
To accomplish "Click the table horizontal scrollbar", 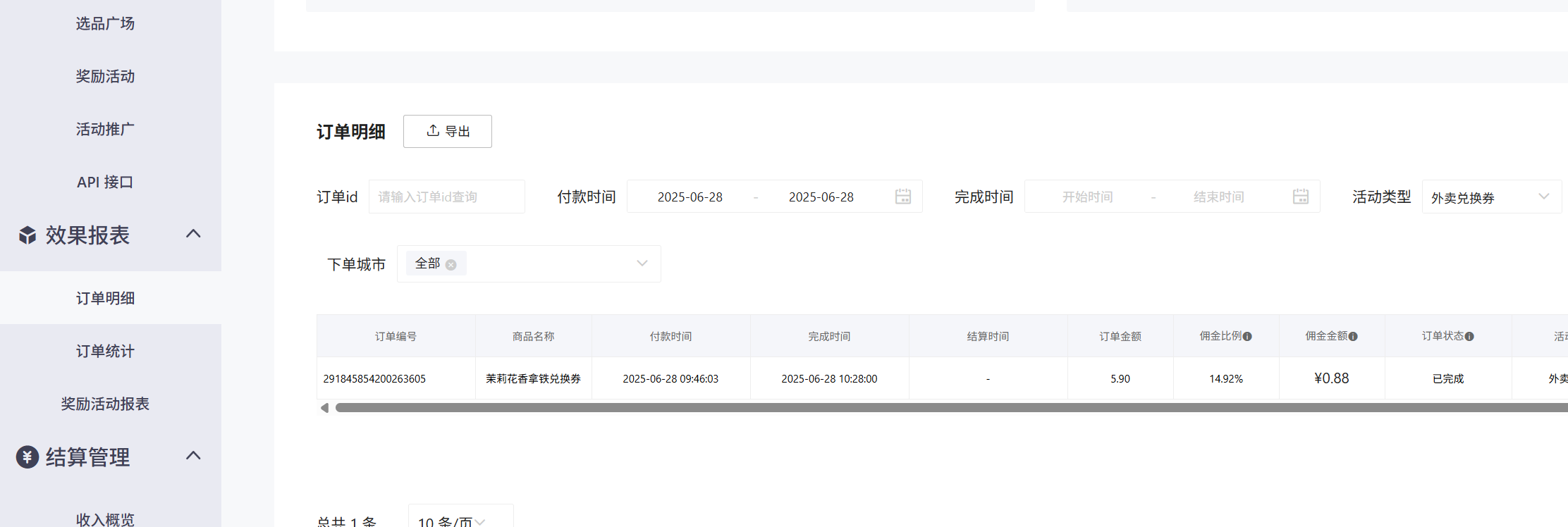I will (952, 408).
